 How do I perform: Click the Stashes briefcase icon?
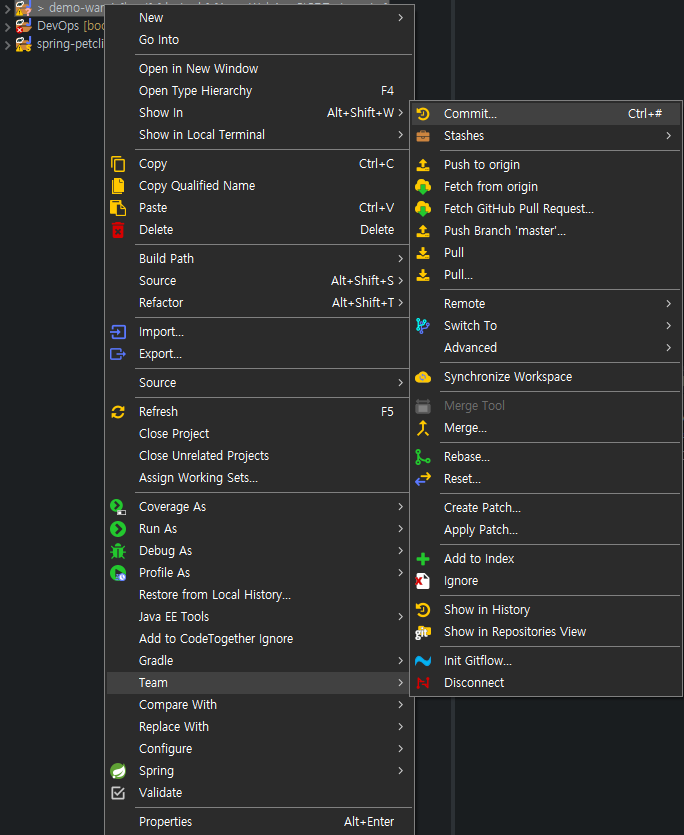(423, 136)
